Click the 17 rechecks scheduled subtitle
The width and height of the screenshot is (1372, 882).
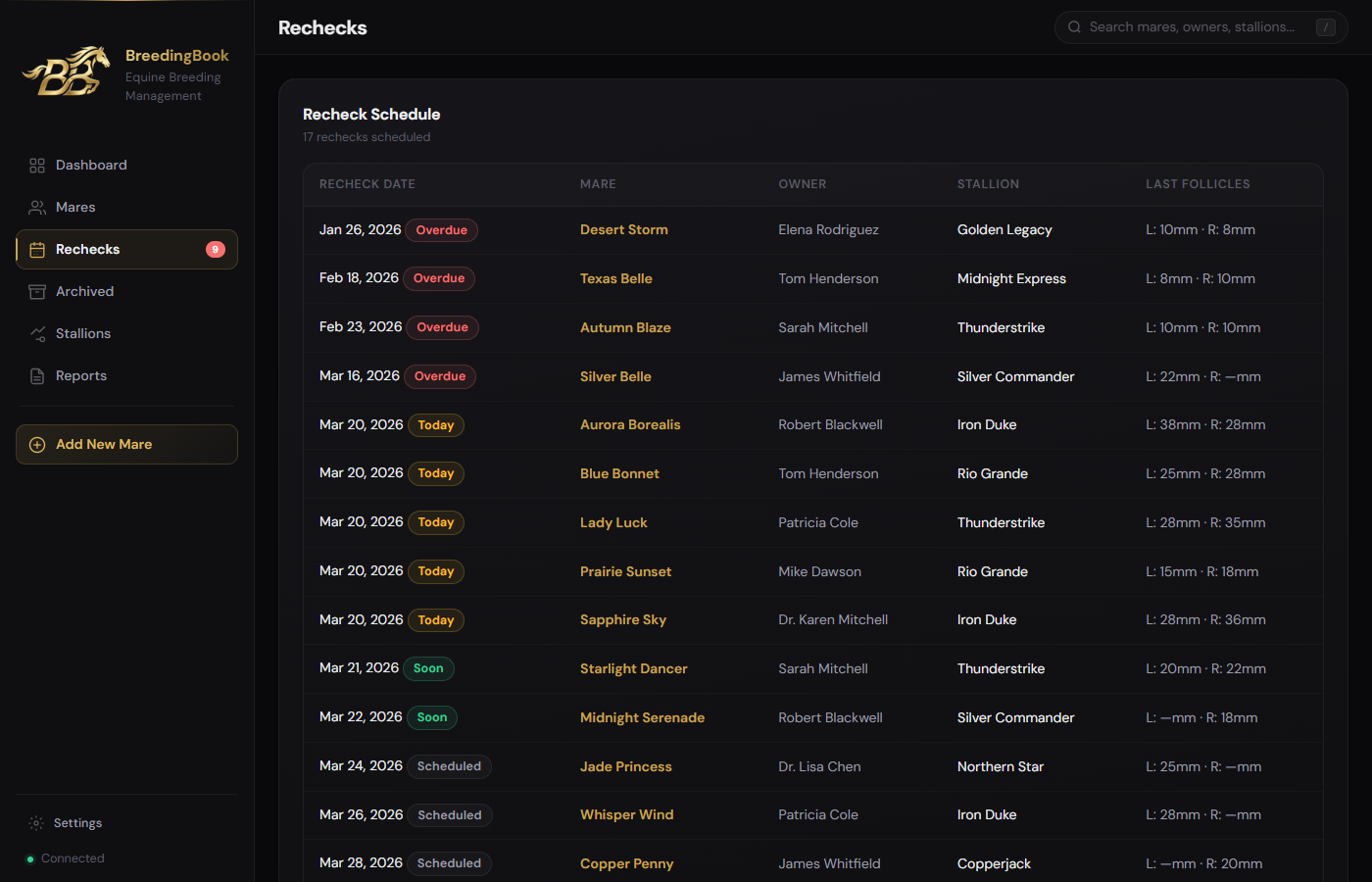coord(367,138)
